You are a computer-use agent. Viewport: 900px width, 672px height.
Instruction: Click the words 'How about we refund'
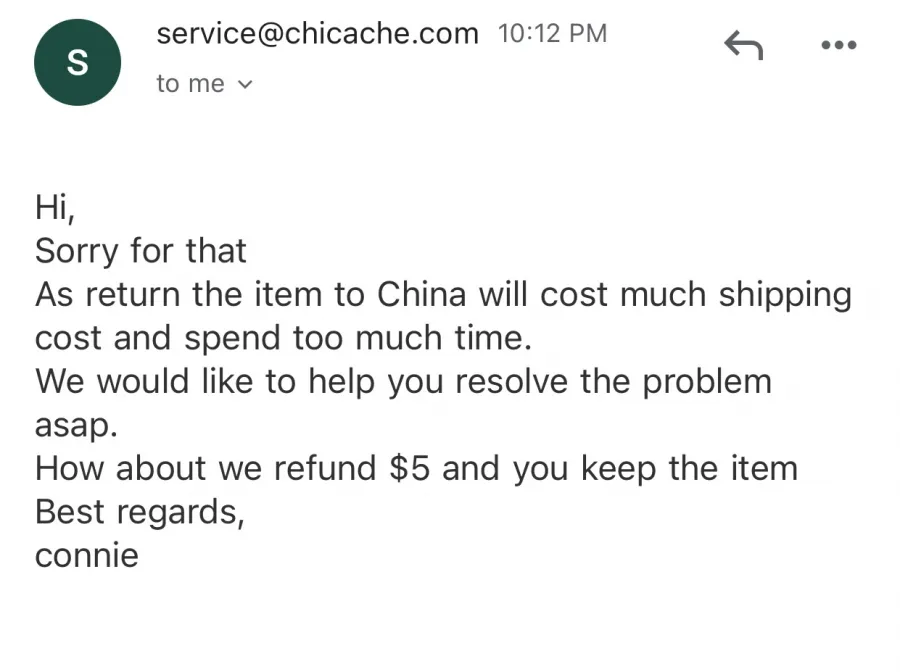pos(205,468)
